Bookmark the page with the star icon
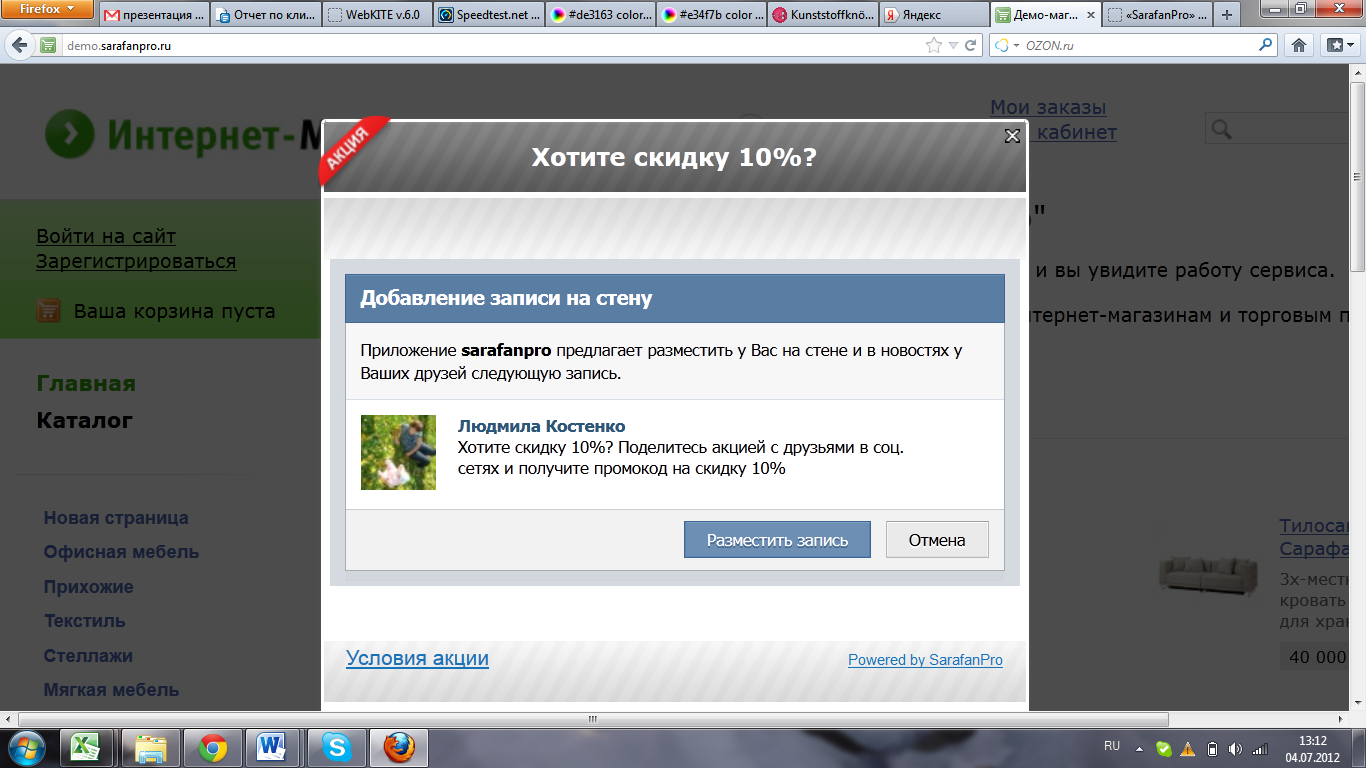 click(934, 45)
